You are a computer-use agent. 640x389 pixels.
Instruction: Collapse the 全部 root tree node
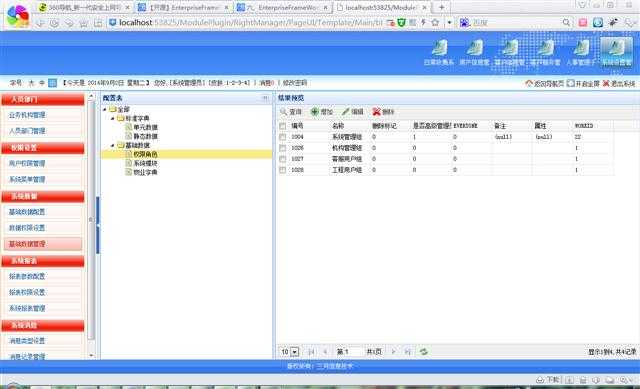pos(105,109)
